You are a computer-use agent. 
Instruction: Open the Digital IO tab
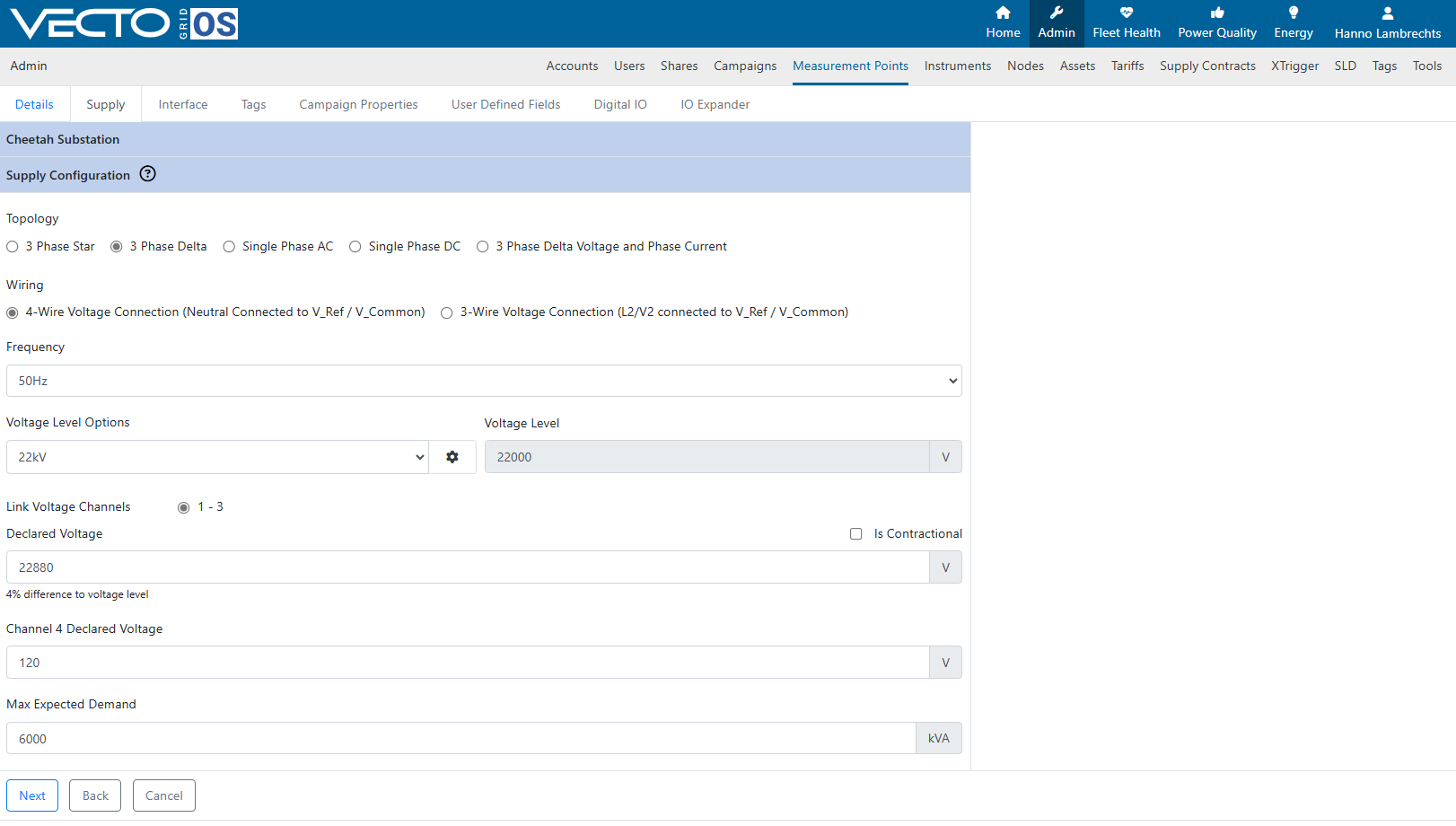tap(620, 104)
